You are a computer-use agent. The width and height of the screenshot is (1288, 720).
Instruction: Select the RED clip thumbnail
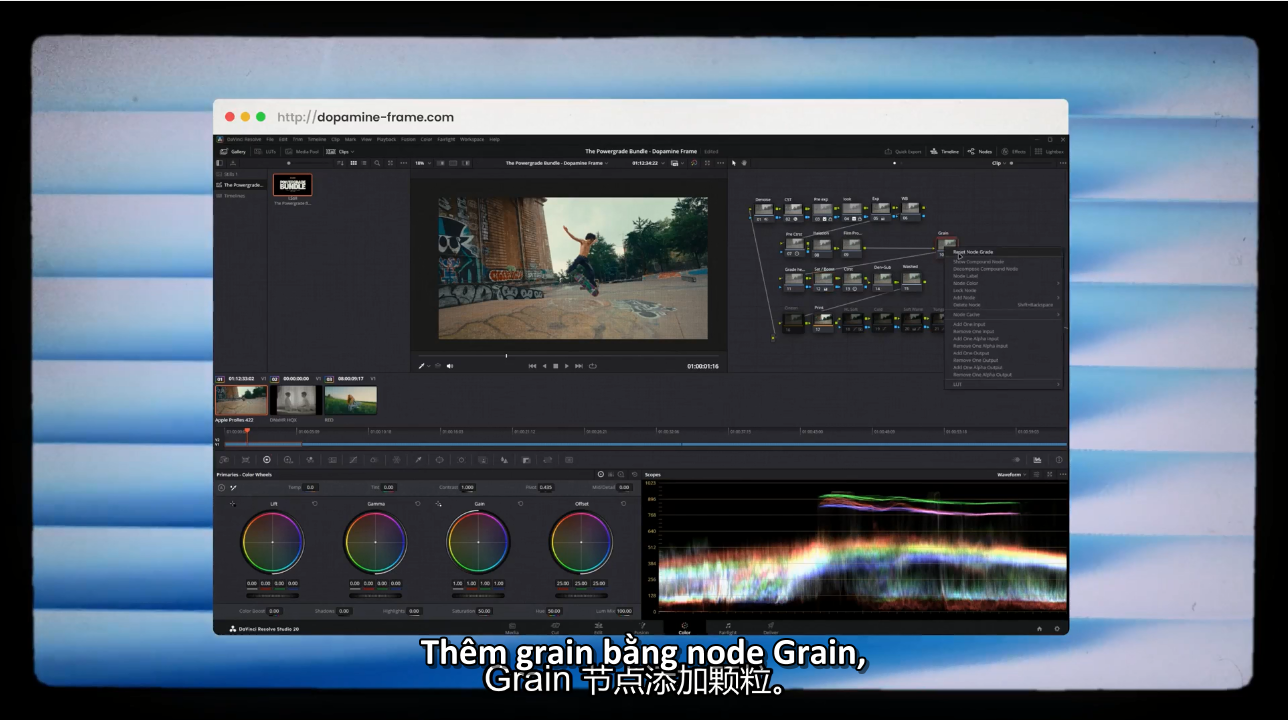(350, 400)
